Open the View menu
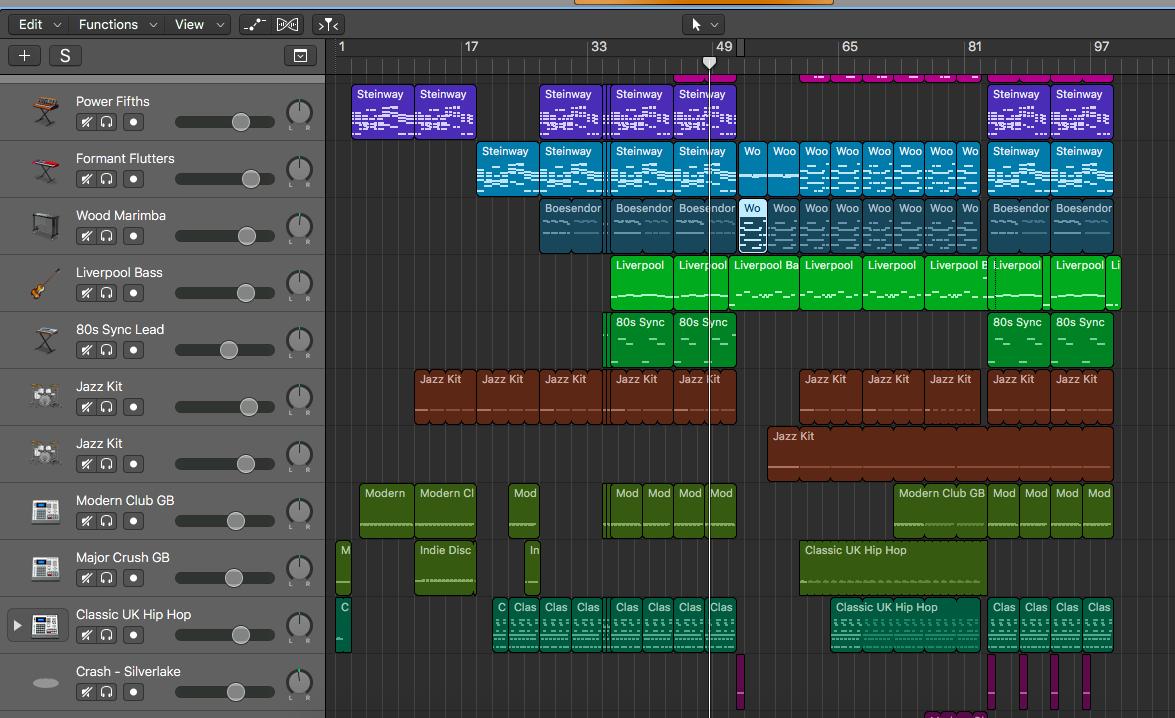This screenshot has height=718, width=1175. coord(199,25)
